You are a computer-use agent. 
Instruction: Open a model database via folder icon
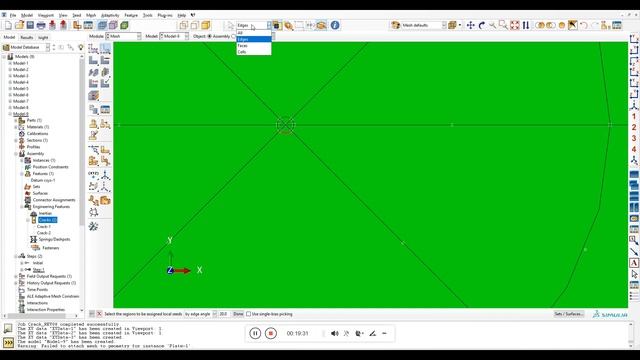coord(19,25)
